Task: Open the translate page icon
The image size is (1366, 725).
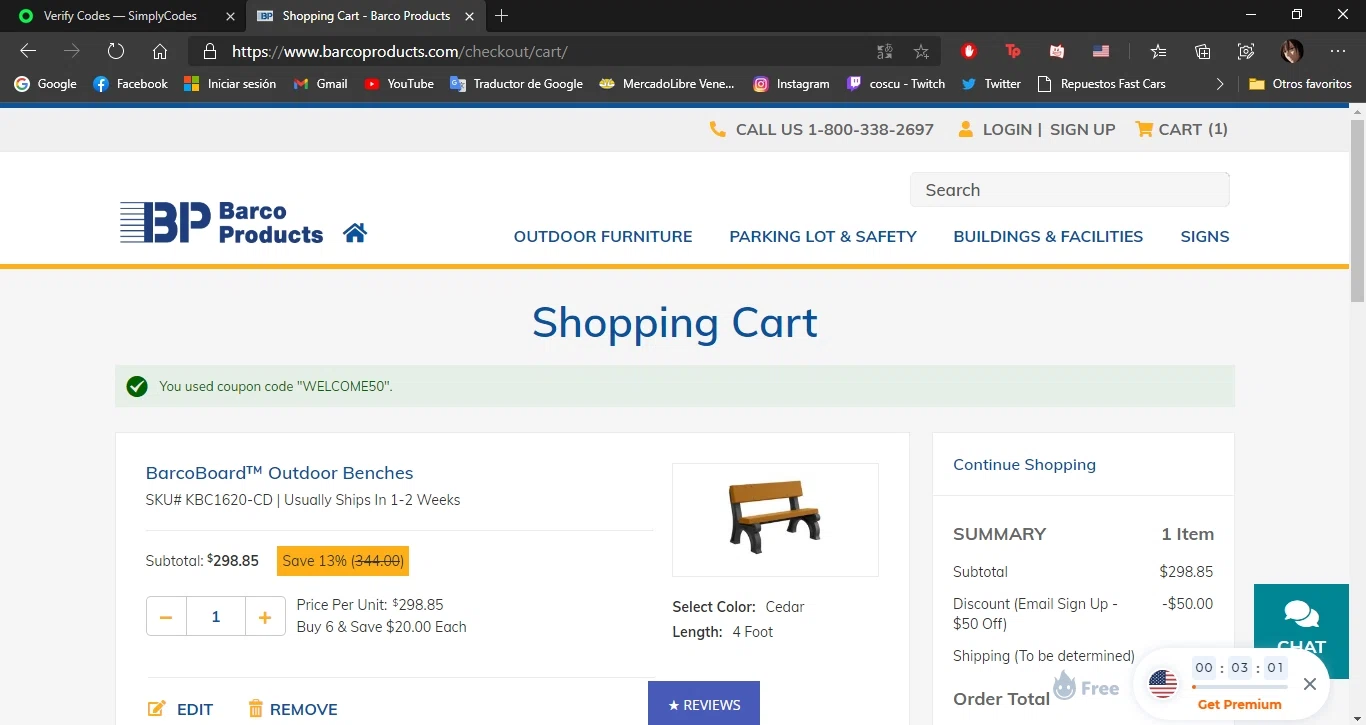Action: [885, 51]
